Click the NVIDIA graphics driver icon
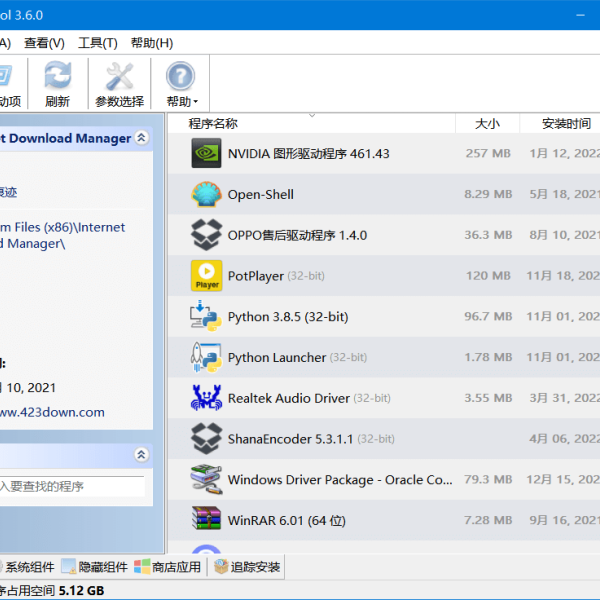Screen dimensions: 600x600 (206, 153)
